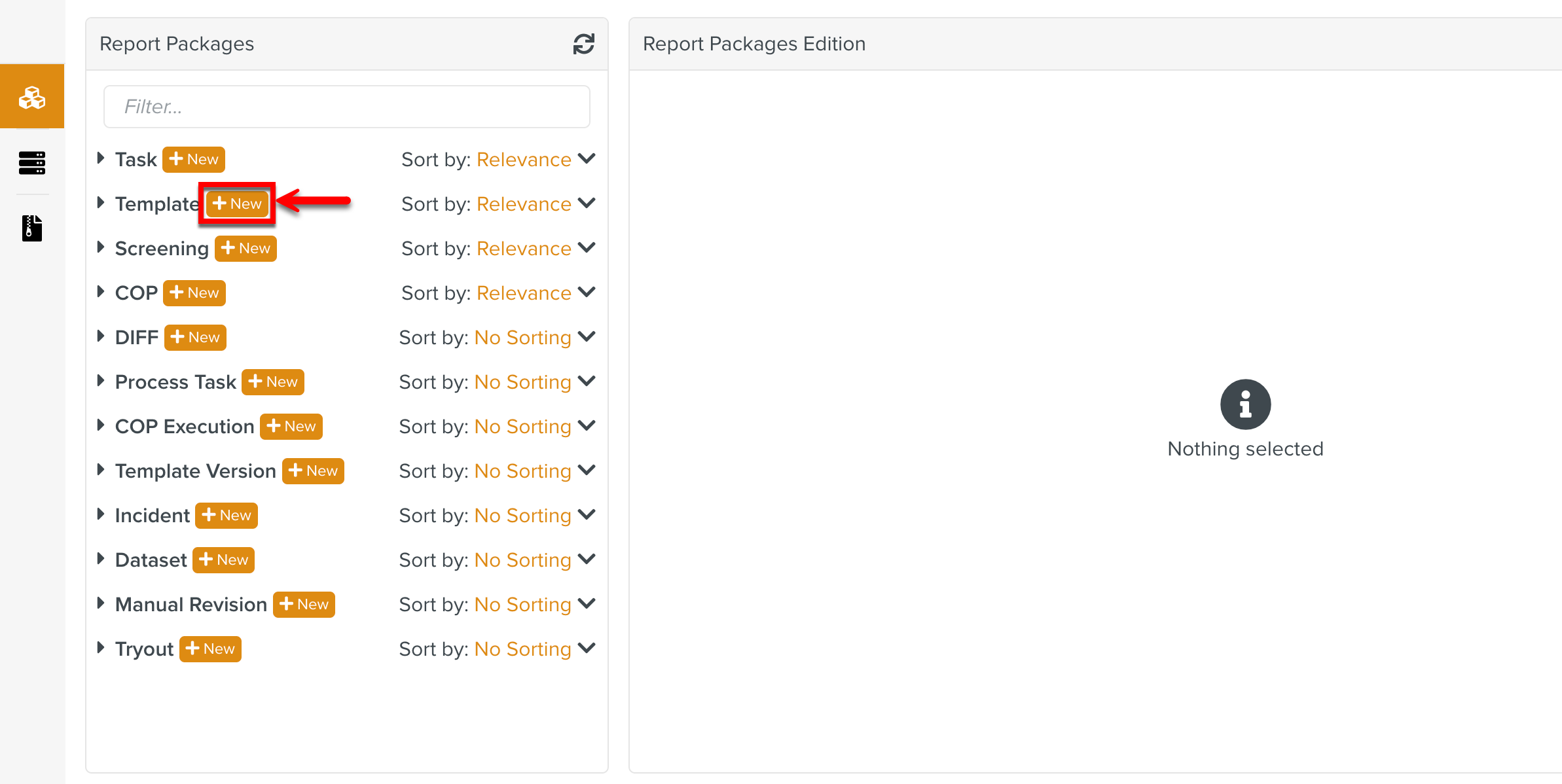
Task: Create a new Task package
Action: pos(194,160)
